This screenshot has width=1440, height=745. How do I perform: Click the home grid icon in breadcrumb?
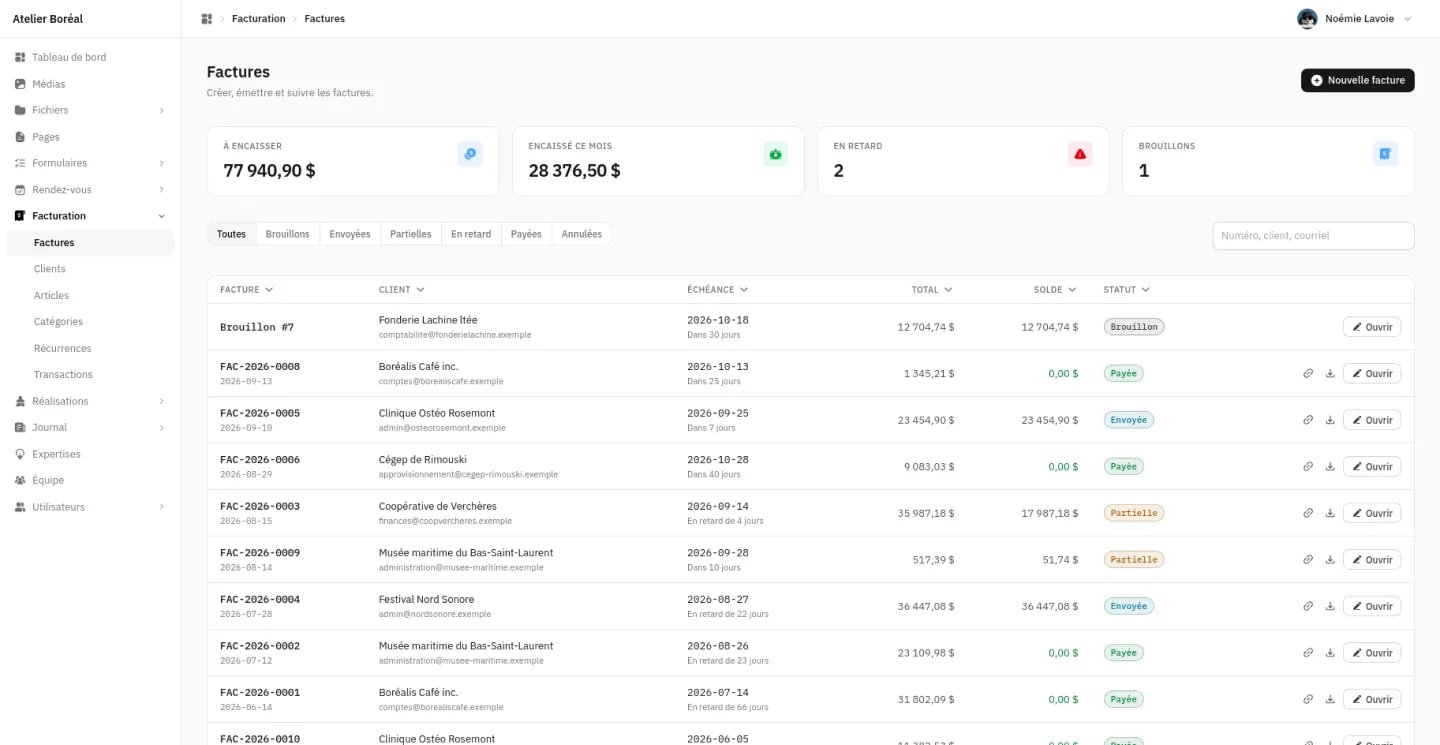[x=207, y=19]
